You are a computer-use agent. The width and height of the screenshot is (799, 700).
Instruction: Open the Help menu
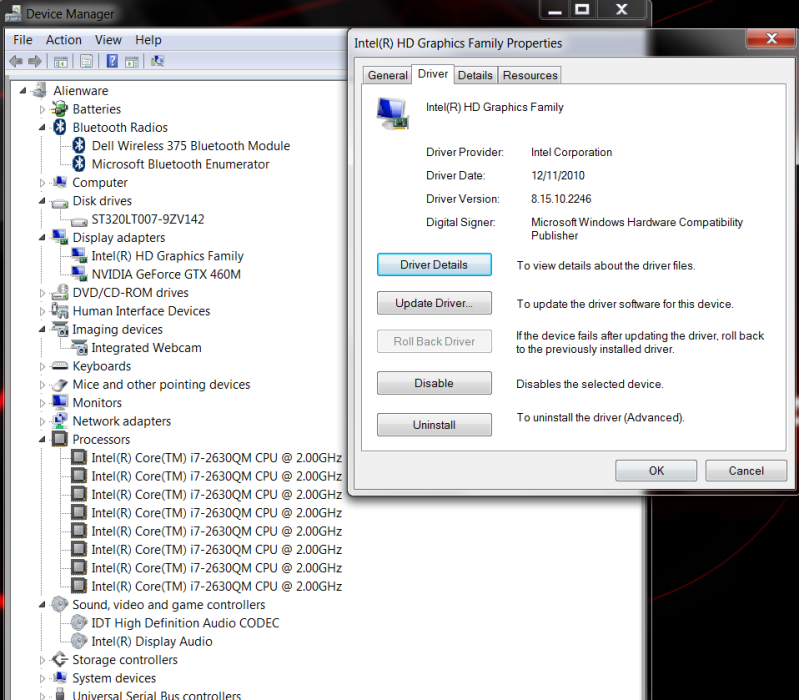click(x=148, y=40)
